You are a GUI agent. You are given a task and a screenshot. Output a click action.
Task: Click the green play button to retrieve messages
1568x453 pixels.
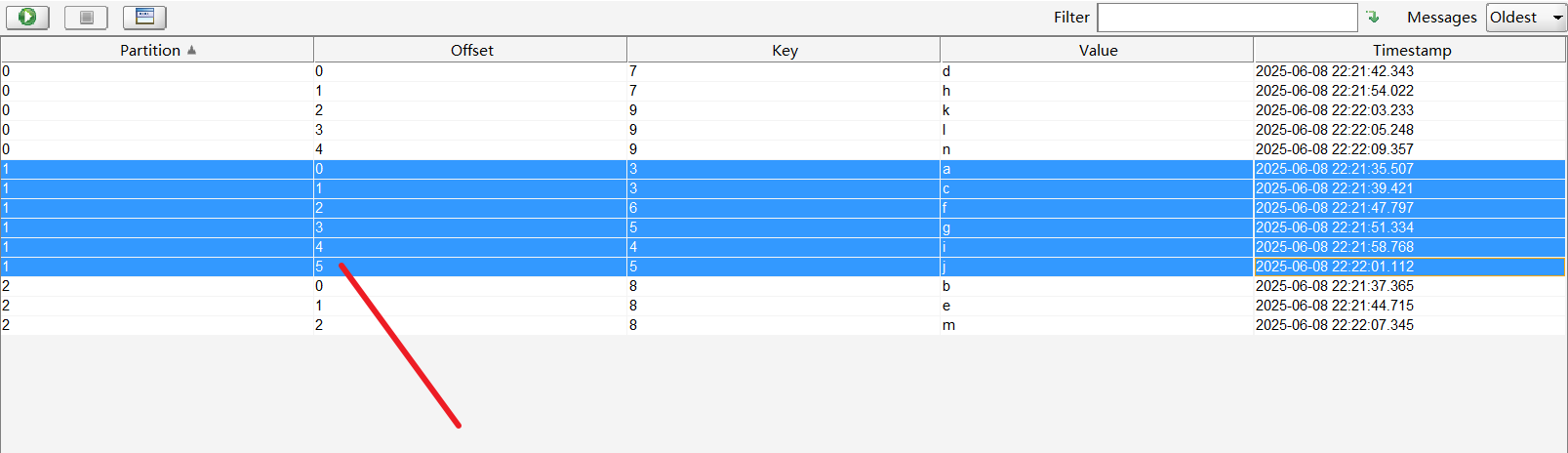coord(27,17)
